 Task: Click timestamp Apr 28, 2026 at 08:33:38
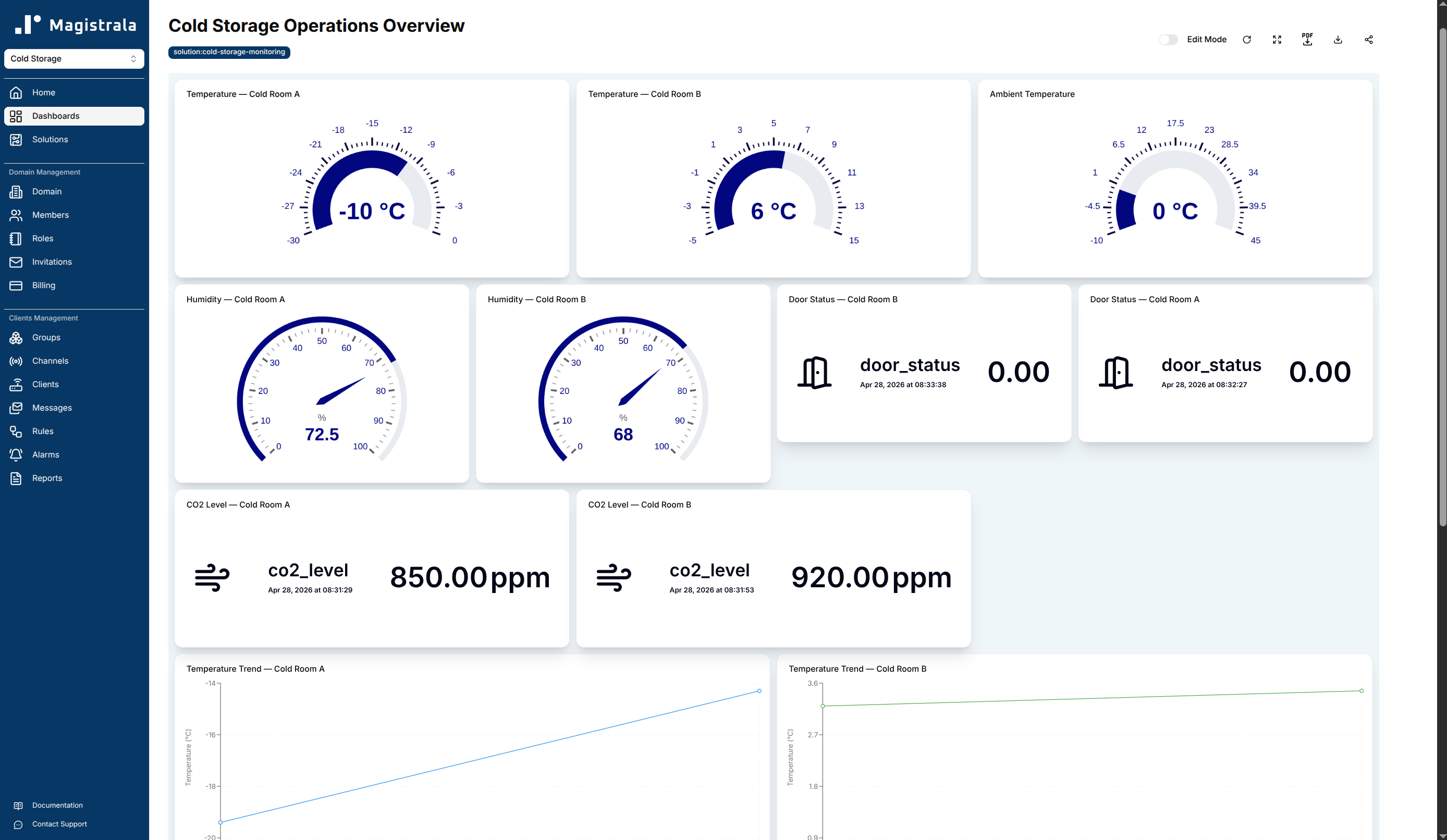pyautogui.click(x=903, y=385)
